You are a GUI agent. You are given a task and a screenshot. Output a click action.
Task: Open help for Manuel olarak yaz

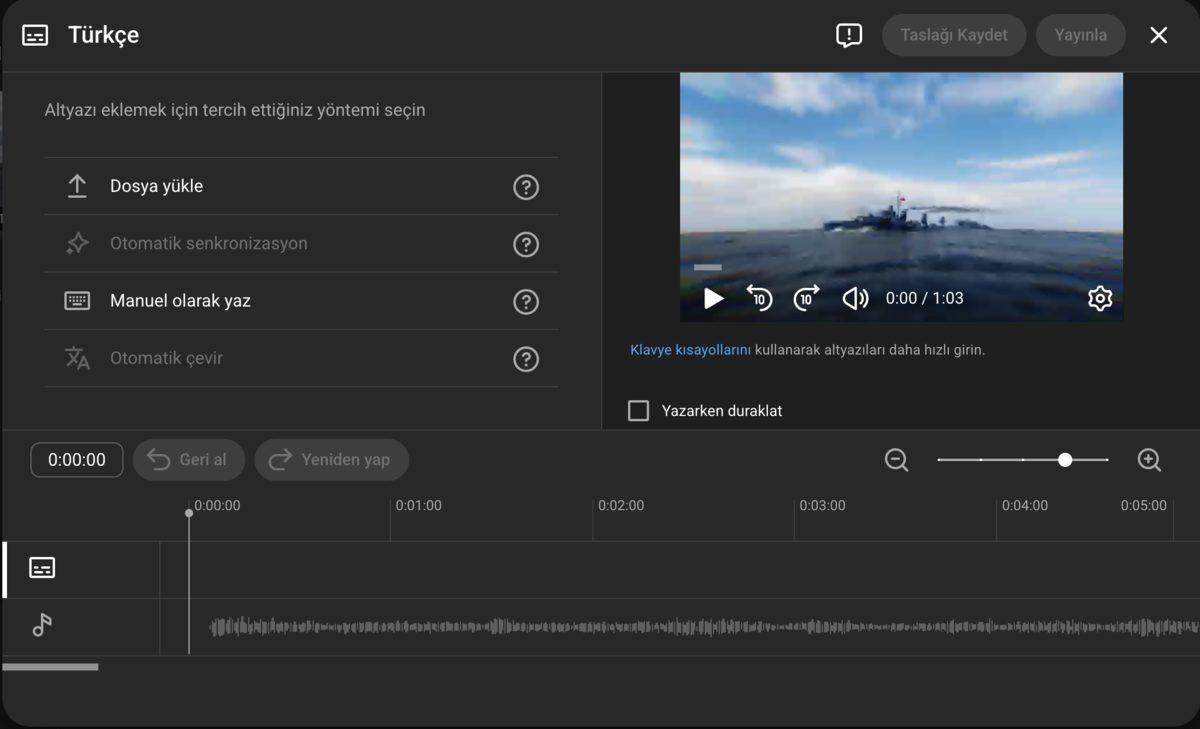click(x=526, y=302)
